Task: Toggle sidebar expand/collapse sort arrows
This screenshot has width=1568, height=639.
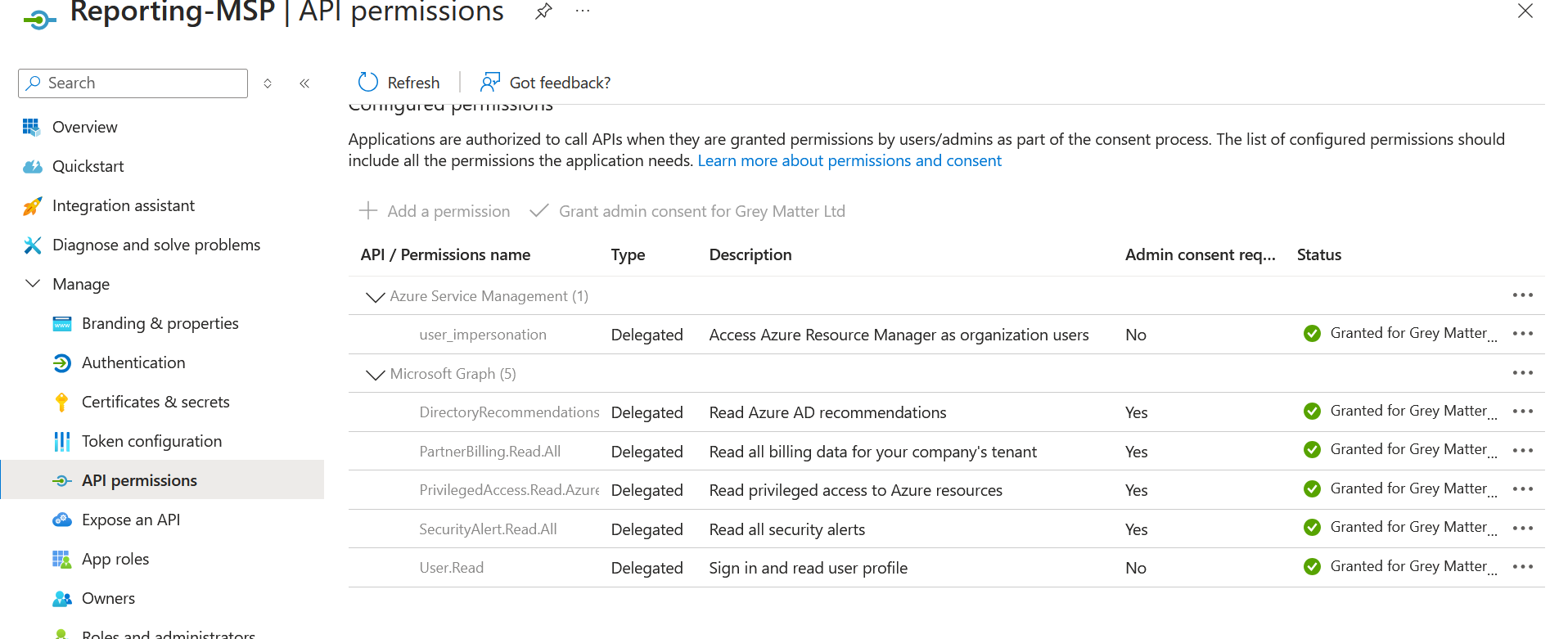Action: pyautogui.click(x=268, y=83)
